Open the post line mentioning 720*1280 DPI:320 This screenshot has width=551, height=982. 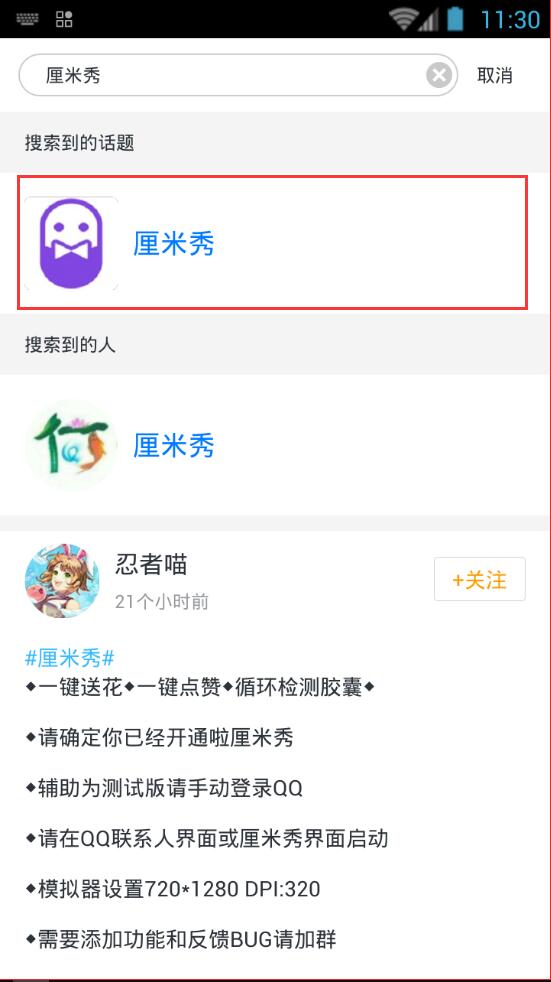coord(173,889)
